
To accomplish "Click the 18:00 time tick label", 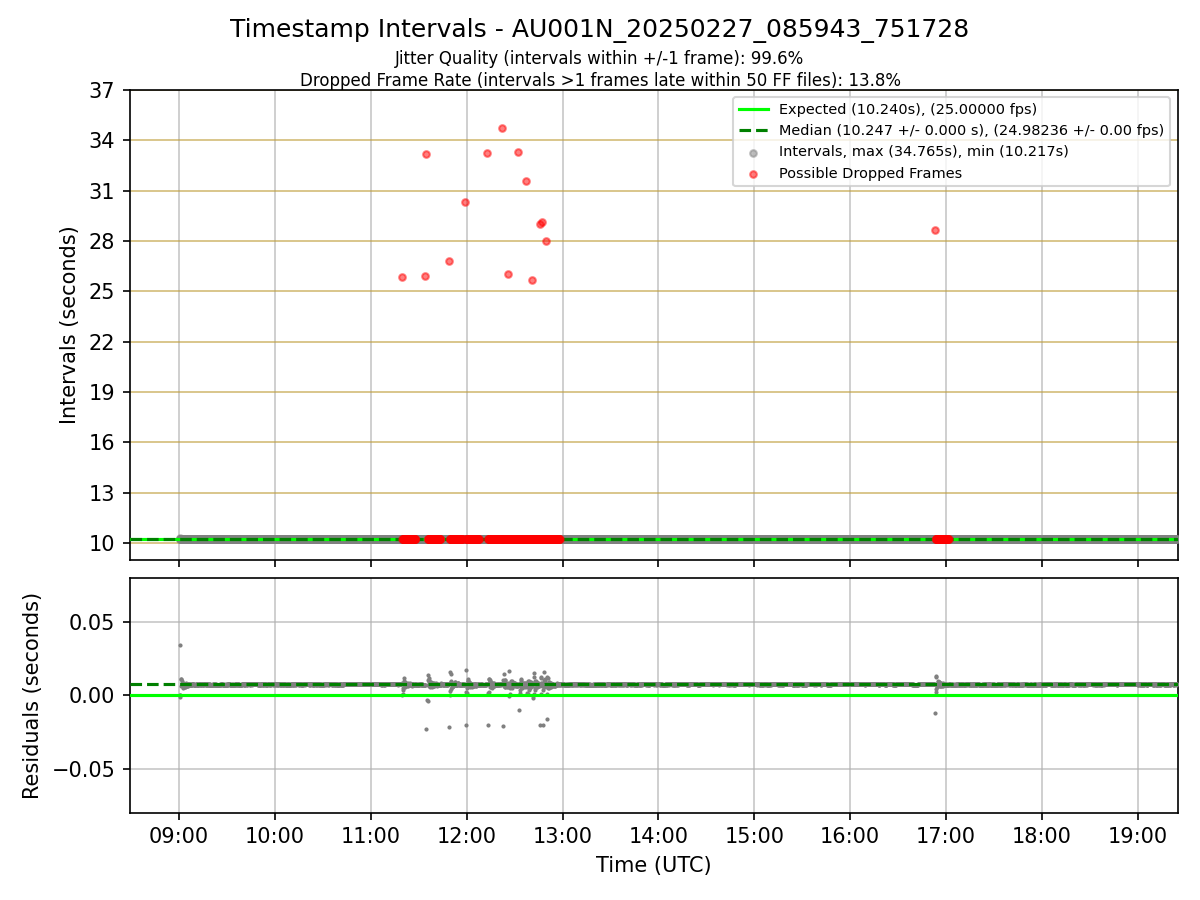I will (1042, 836).
